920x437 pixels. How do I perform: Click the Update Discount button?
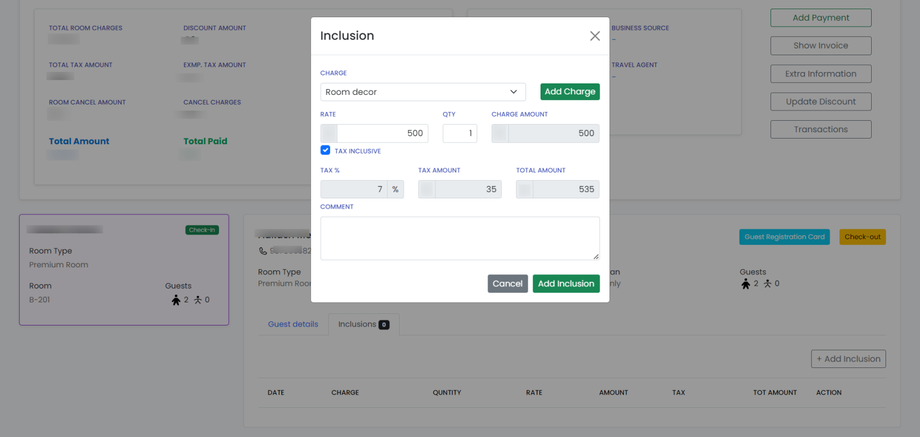tap(820, 102)
